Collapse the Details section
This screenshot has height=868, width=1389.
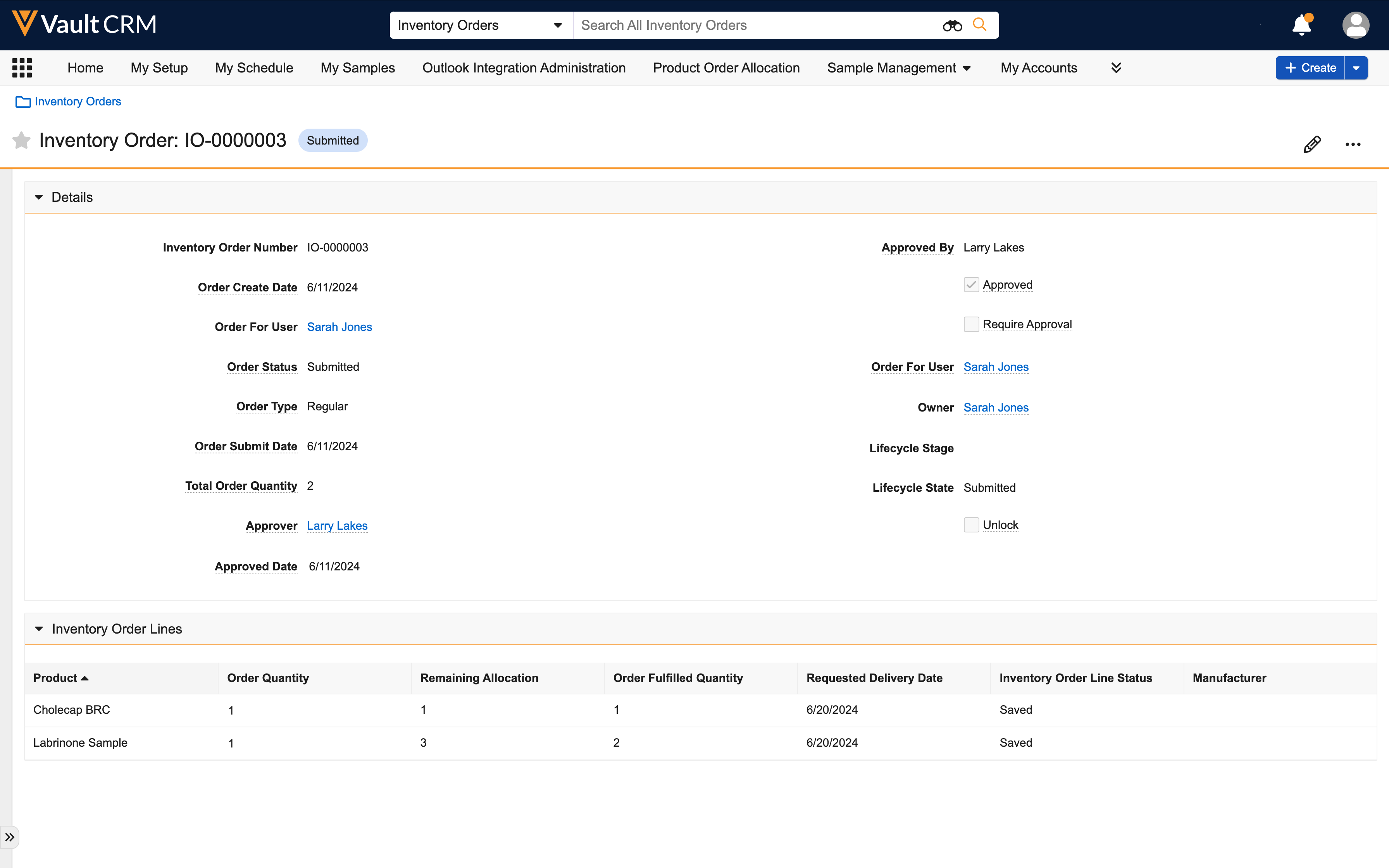tap(38, 198)
